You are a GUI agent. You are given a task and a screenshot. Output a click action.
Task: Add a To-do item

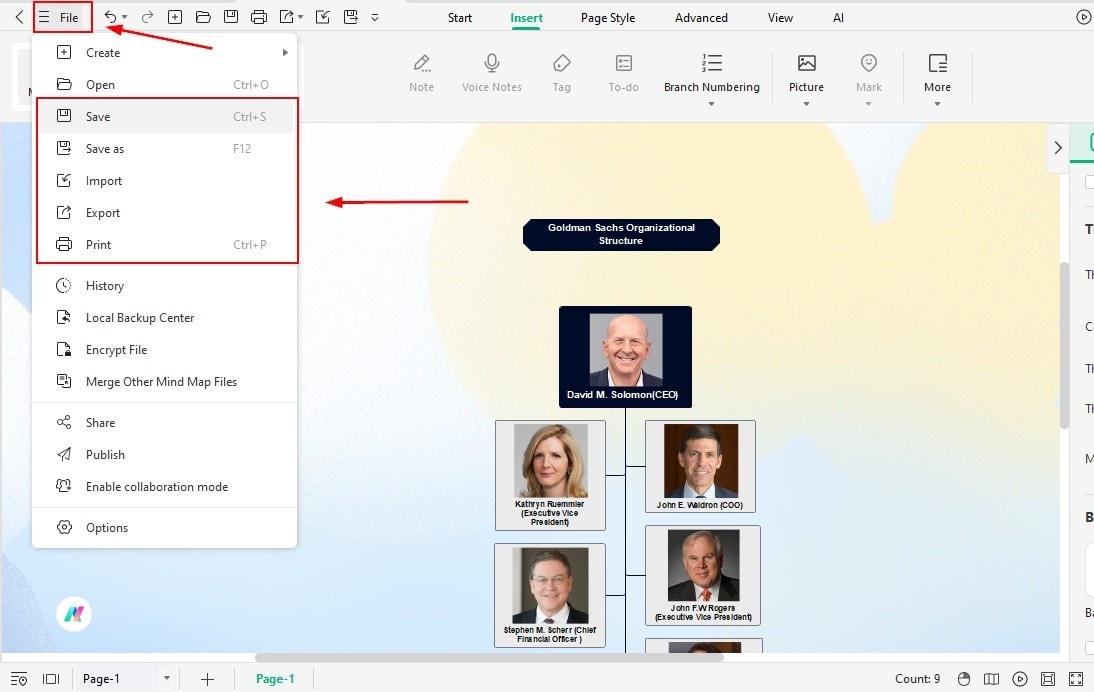[622, 70]
